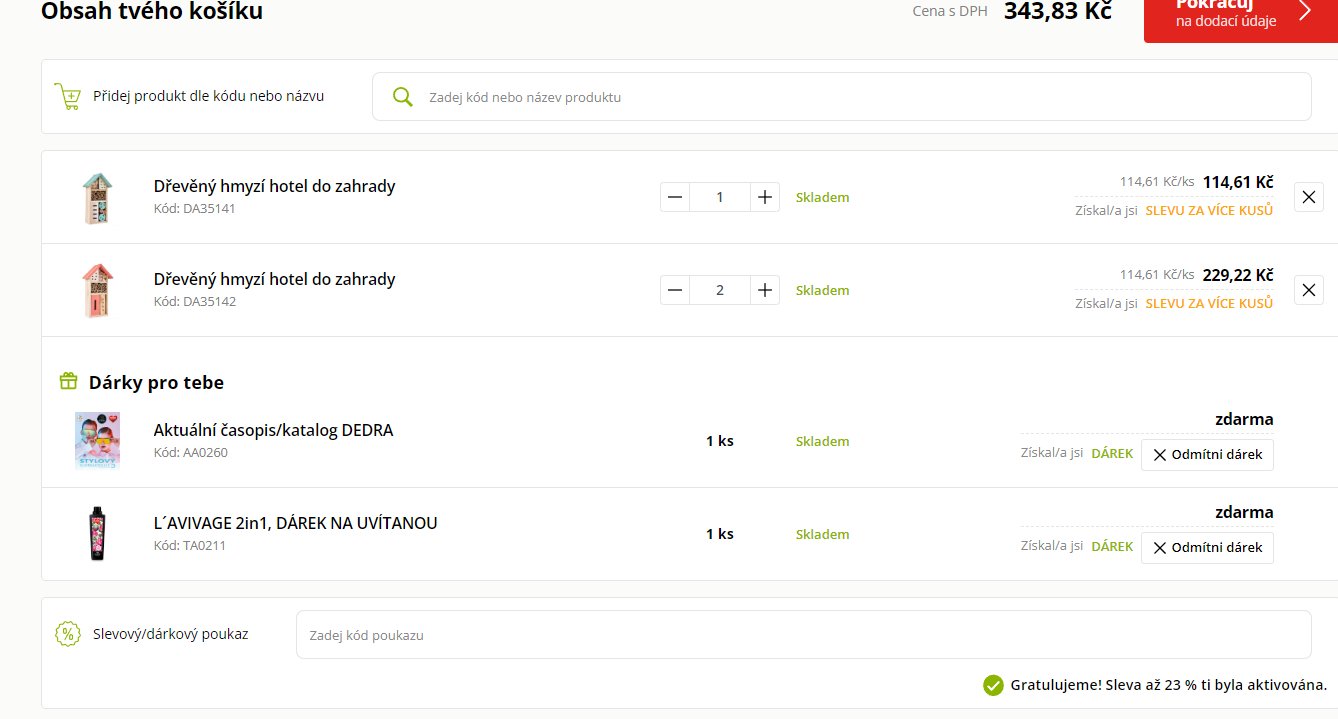The image size is (1338, 719).
Task: Click the price 229,22 Kč
Action: pyautogui.click(x=1238, y=275)
